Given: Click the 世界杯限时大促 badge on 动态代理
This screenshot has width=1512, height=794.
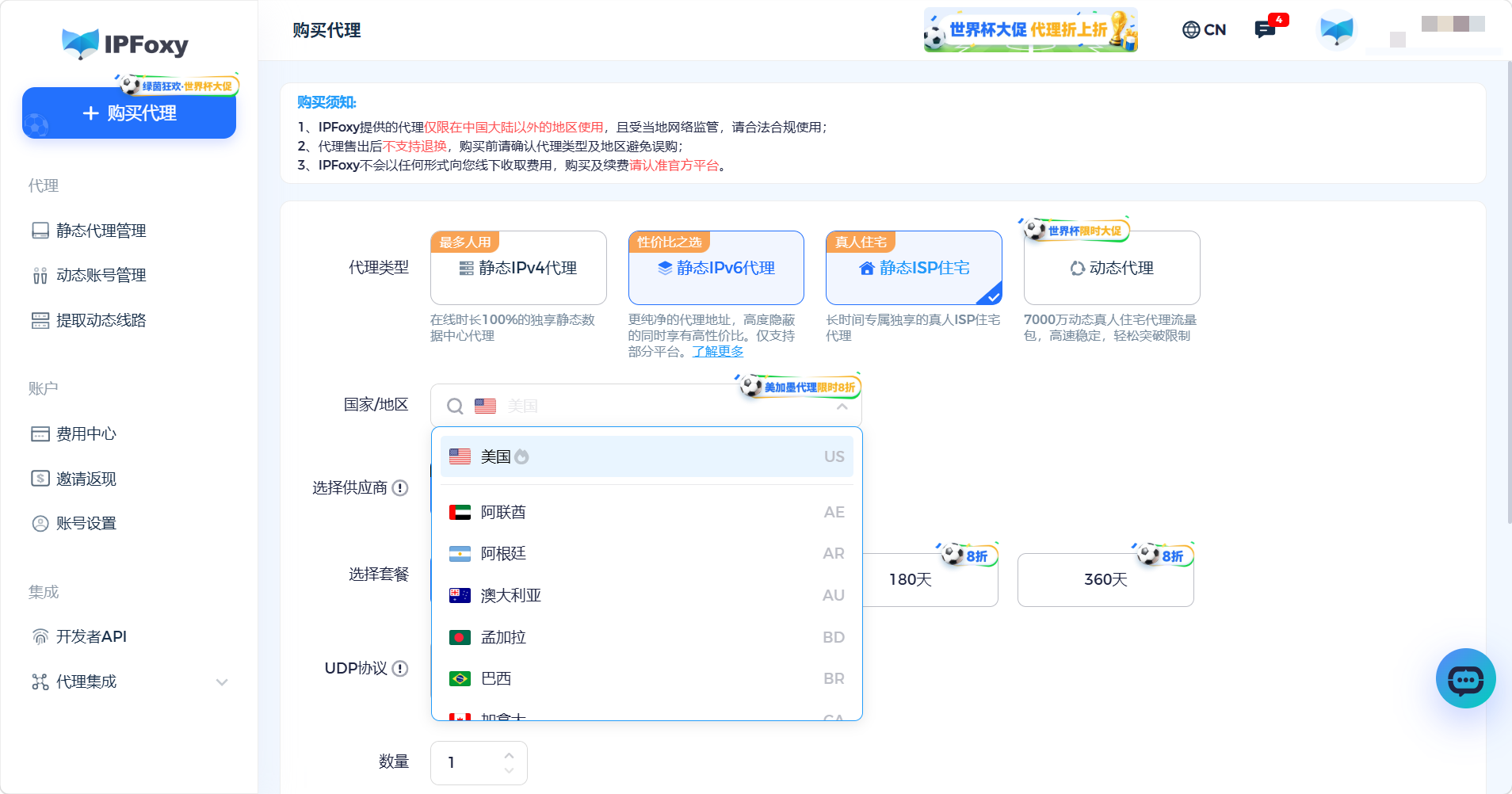Looking at the screenshot, I should click(x=1075, y=230).
